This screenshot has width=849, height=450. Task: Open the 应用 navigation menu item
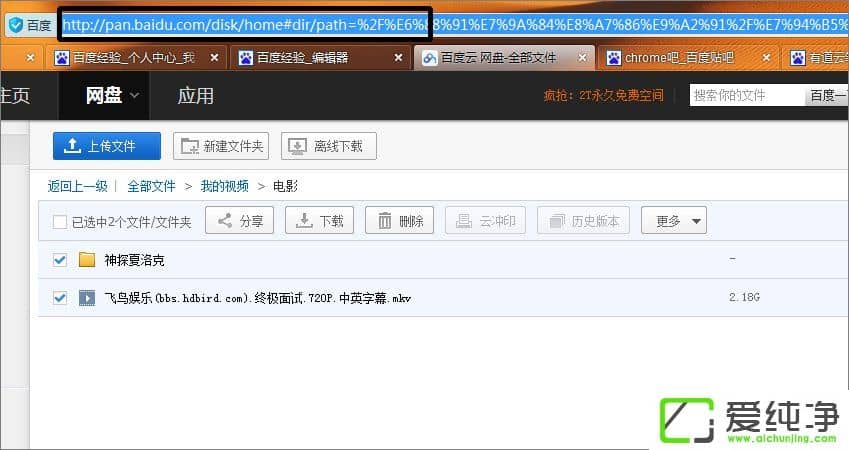click(x=195, y=96)
